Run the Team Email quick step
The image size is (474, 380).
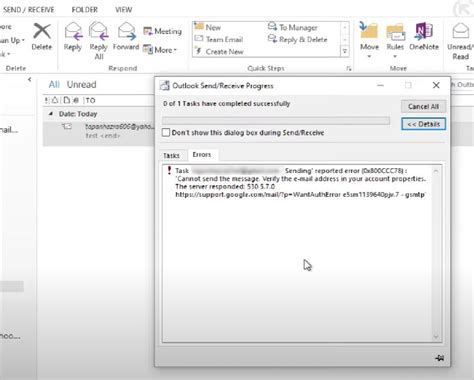[219, 39]
